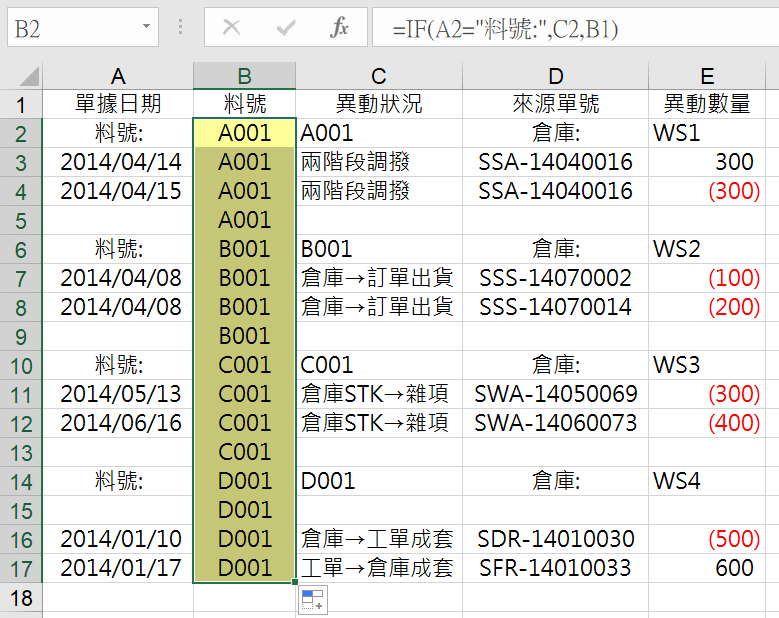Select date cell 2014/01/17
This screenshot has width=779, height=618.
point(118,568)
